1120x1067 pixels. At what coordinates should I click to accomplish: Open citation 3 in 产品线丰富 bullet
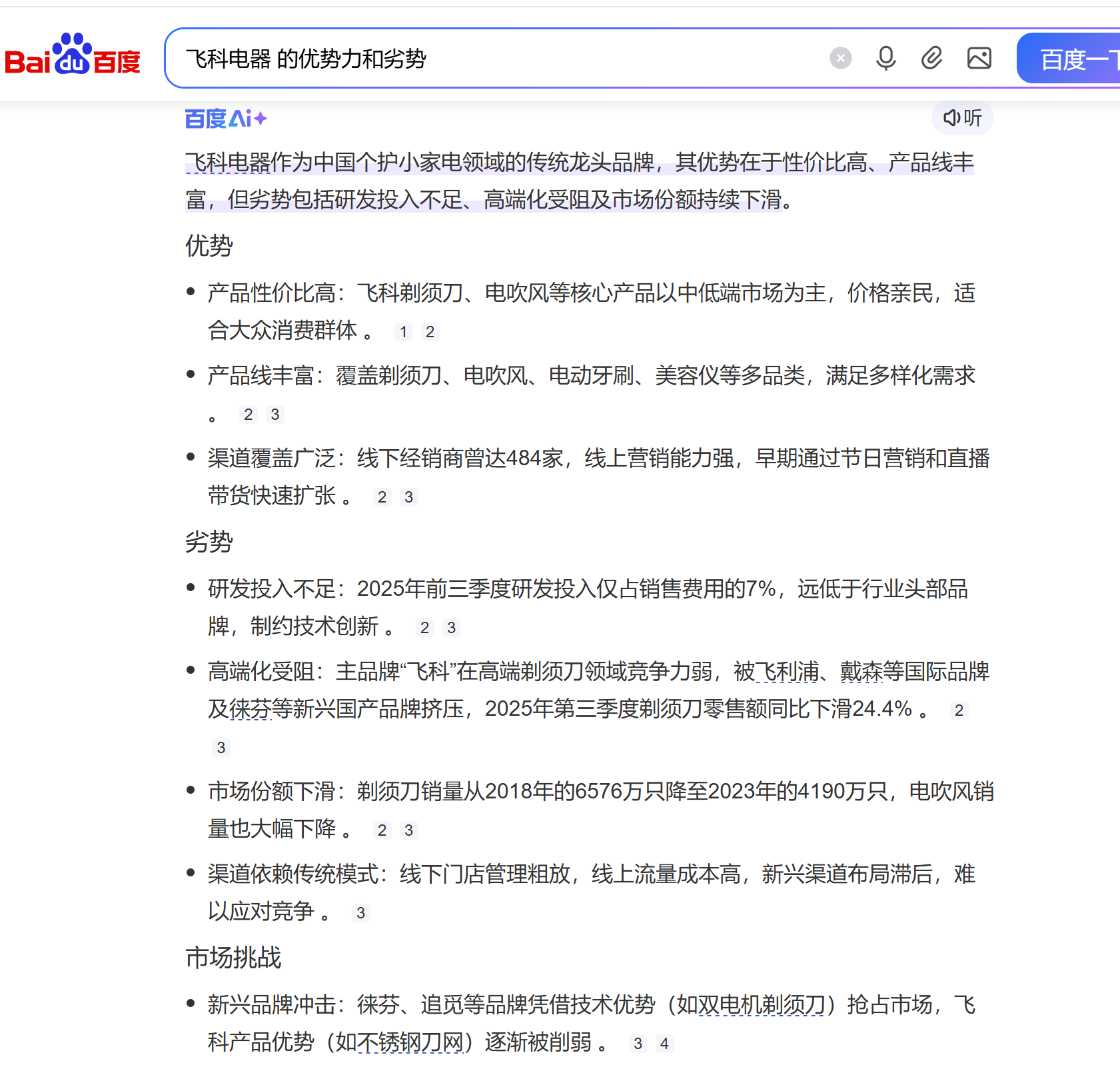[x=275, y=415]
